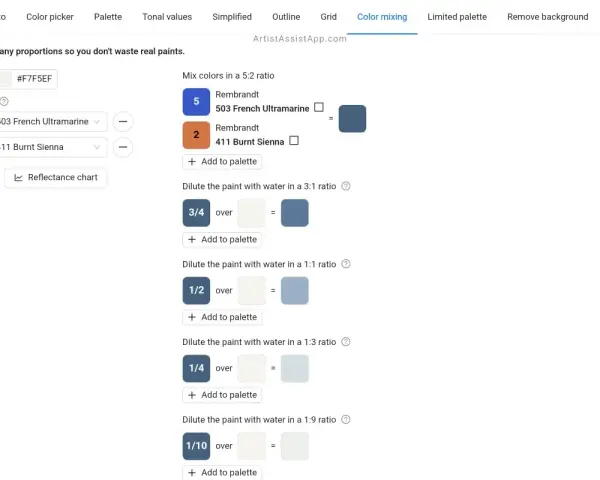
Task: Go to the Remove background tab
Action: (548, 17)
